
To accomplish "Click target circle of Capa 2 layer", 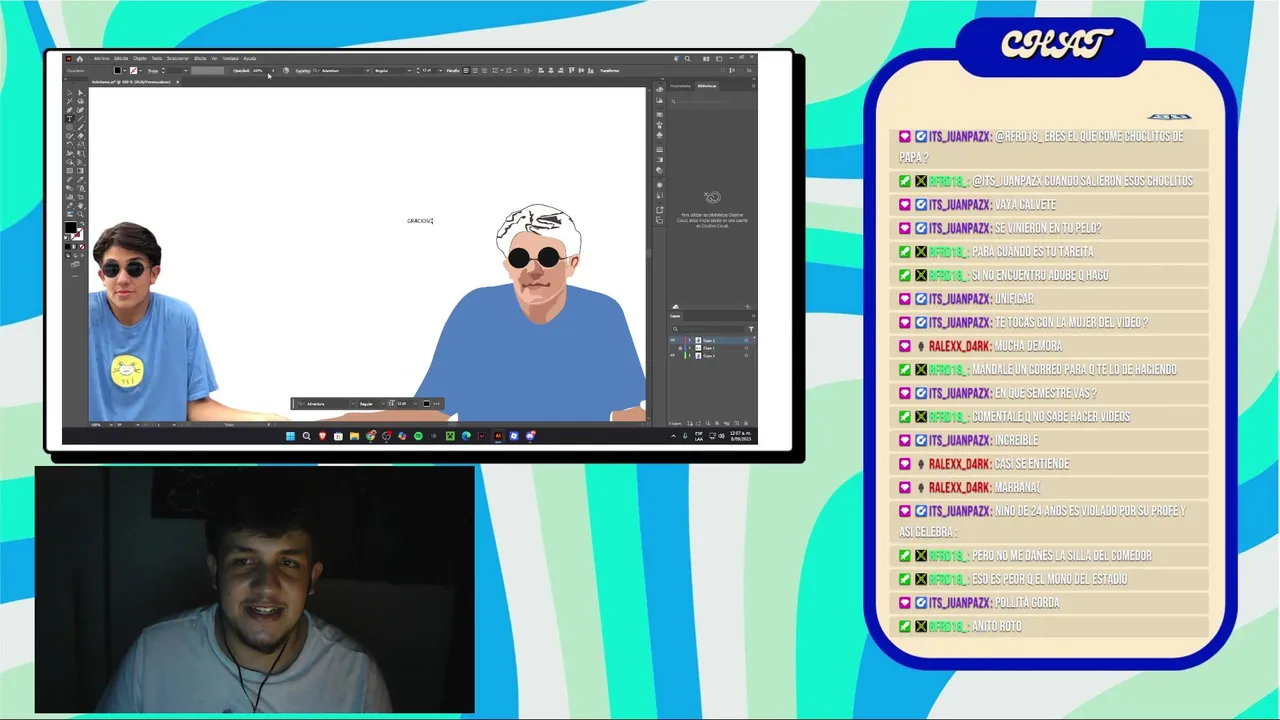I will pyautogui.click(x=746, y=340).
